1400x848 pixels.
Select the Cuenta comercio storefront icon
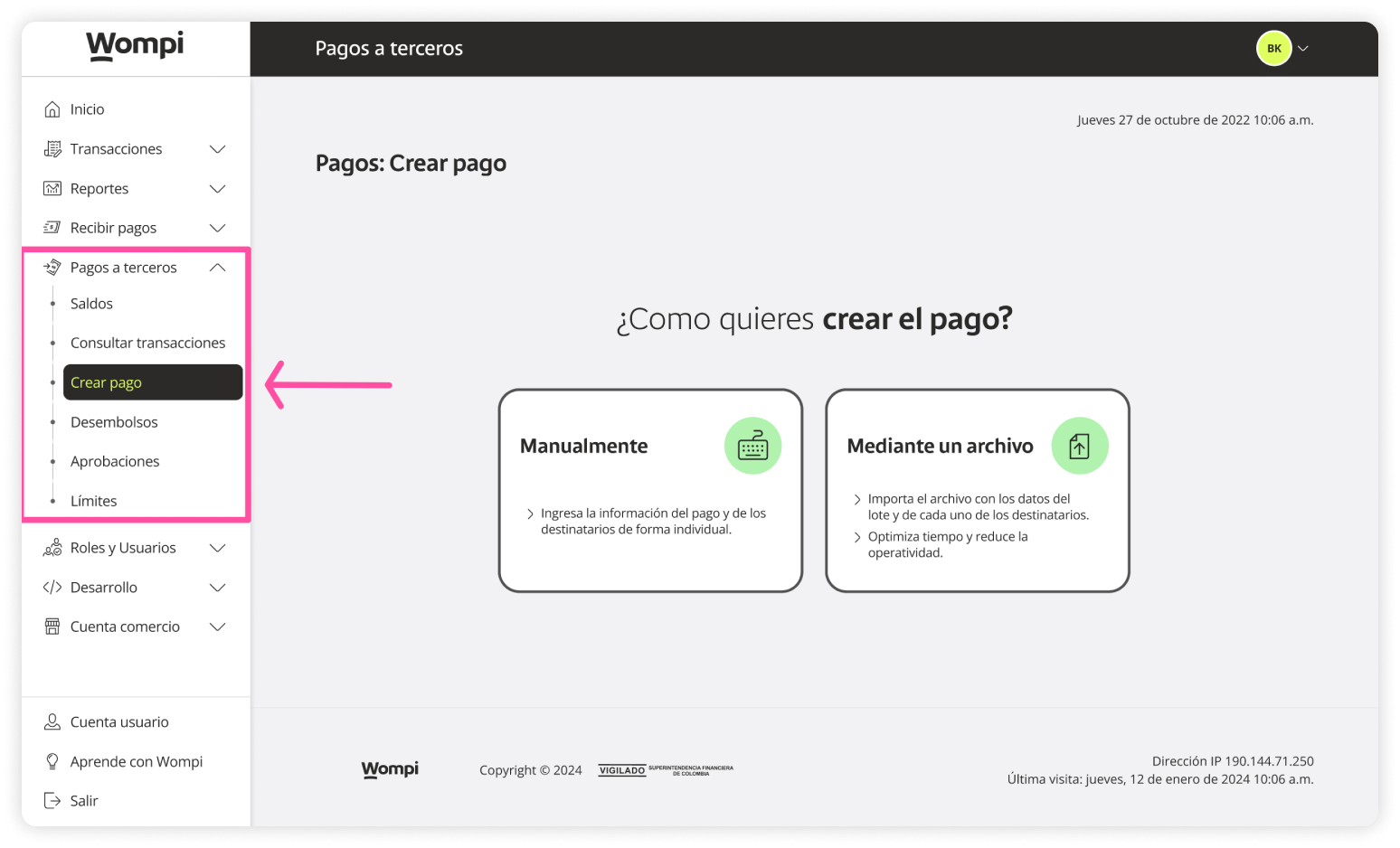pyautogui.click(x=53, y=626)
